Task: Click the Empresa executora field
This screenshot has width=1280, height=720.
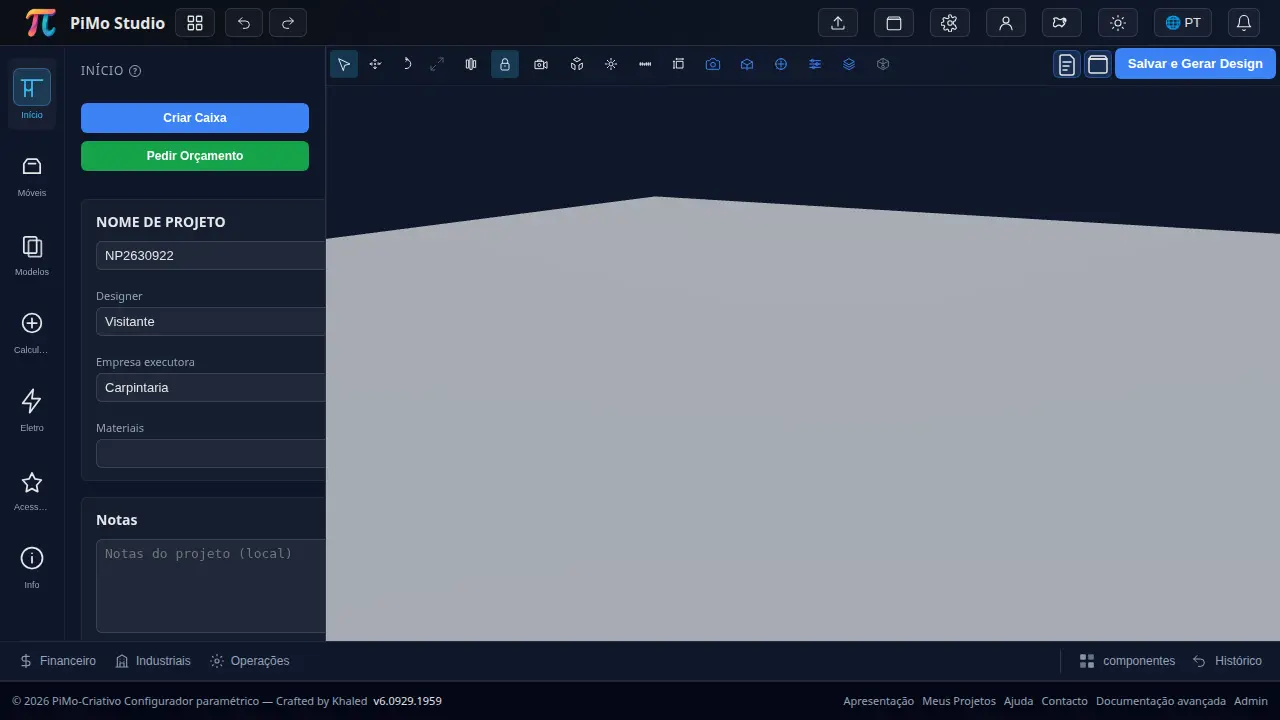Action: point(211,388)
